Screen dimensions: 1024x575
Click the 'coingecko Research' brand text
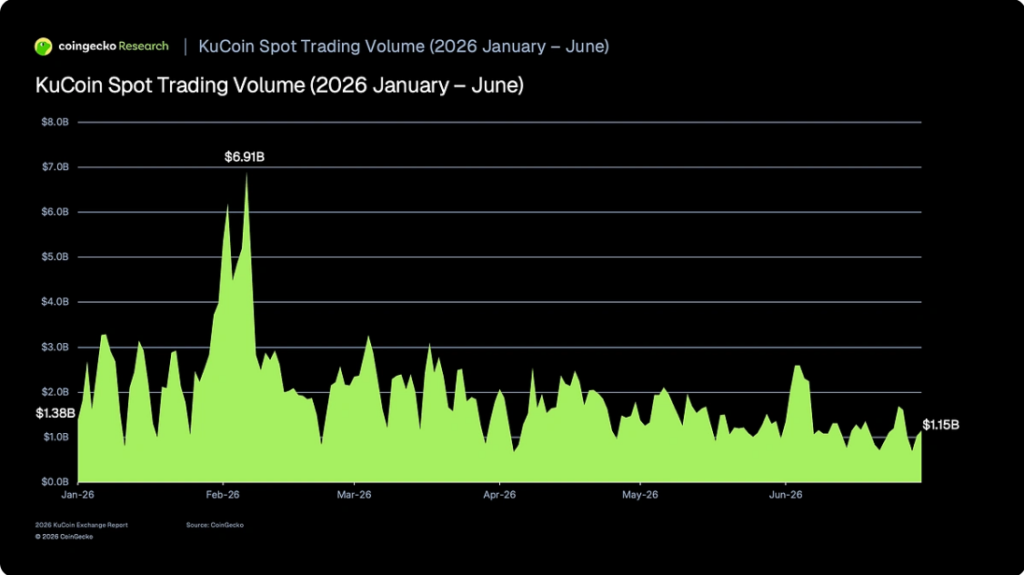tap(114, 46)
